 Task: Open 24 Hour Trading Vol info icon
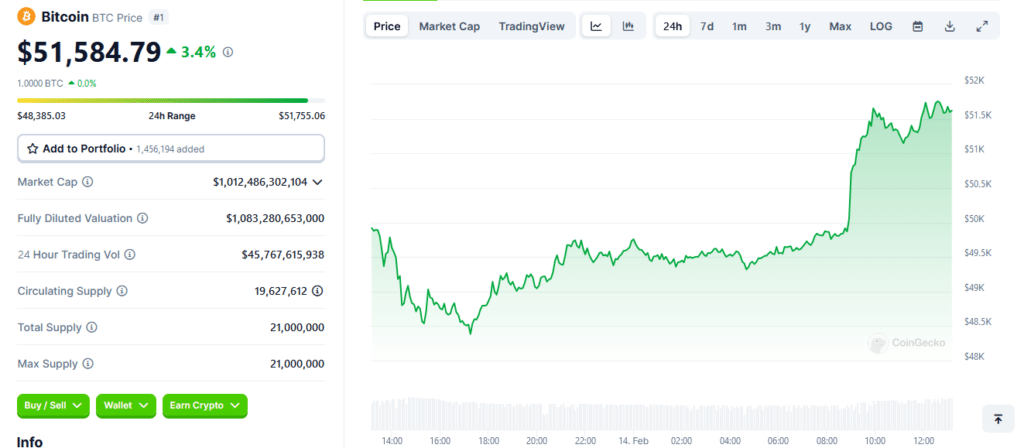(129, 255)
